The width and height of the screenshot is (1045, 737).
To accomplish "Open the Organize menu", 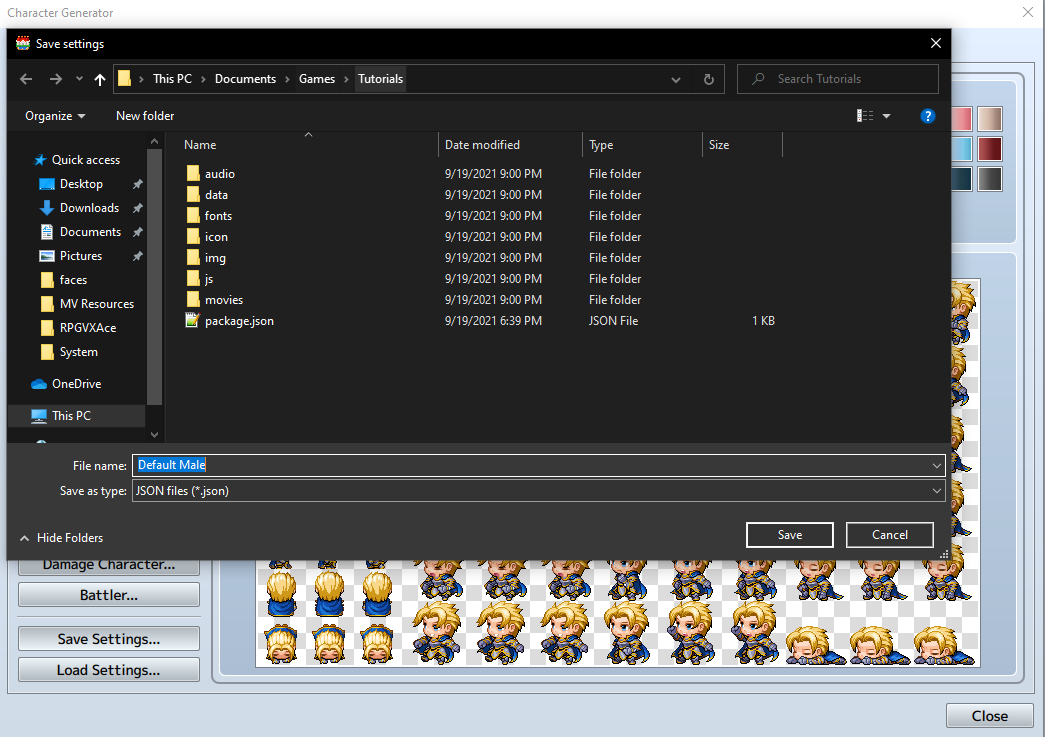I will [55, 116].
